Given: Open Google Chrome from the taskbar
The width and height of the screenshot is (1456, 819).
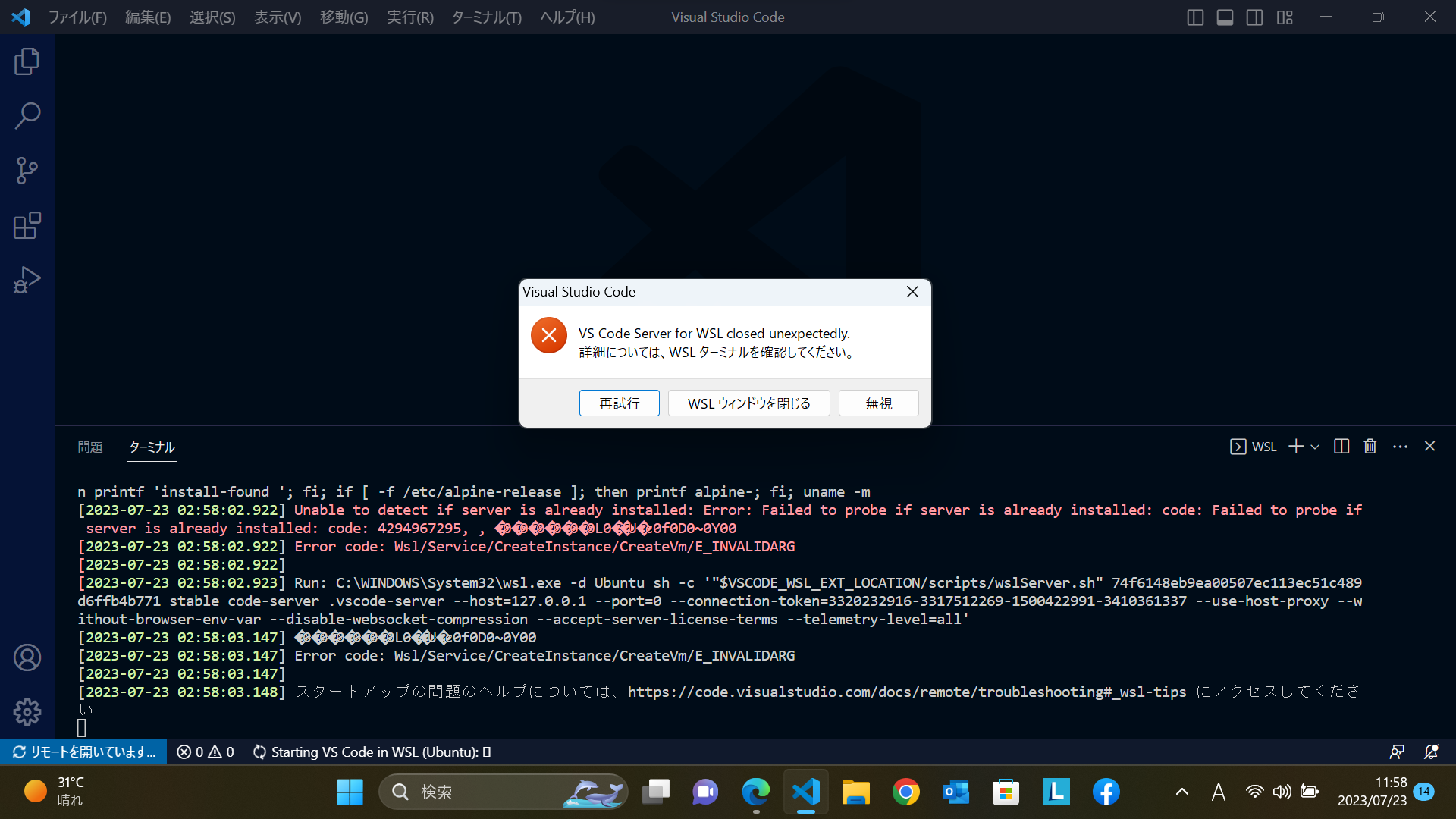Looking at the screenshot, I should pos(905,792).
